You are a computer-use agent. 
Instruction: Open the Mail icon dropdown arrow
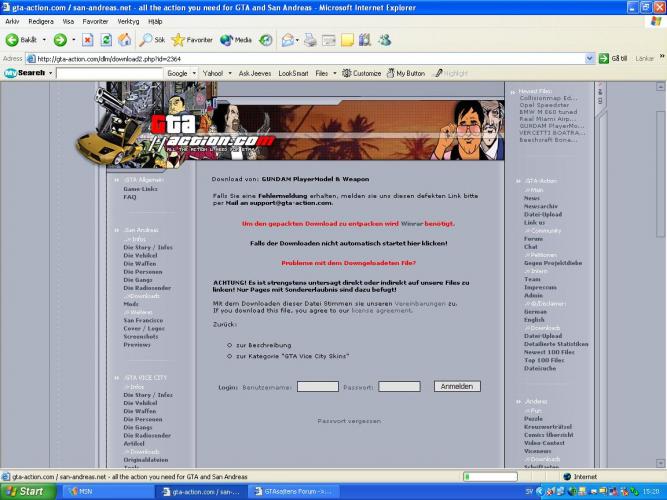tap(297, 40)
